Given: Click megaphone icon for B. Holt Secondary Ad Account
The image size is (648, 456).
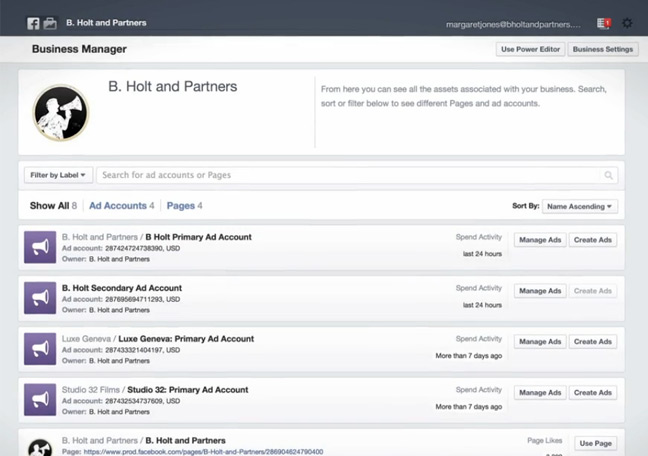Looking at the screenshot, I should click(x=40, y=298).
